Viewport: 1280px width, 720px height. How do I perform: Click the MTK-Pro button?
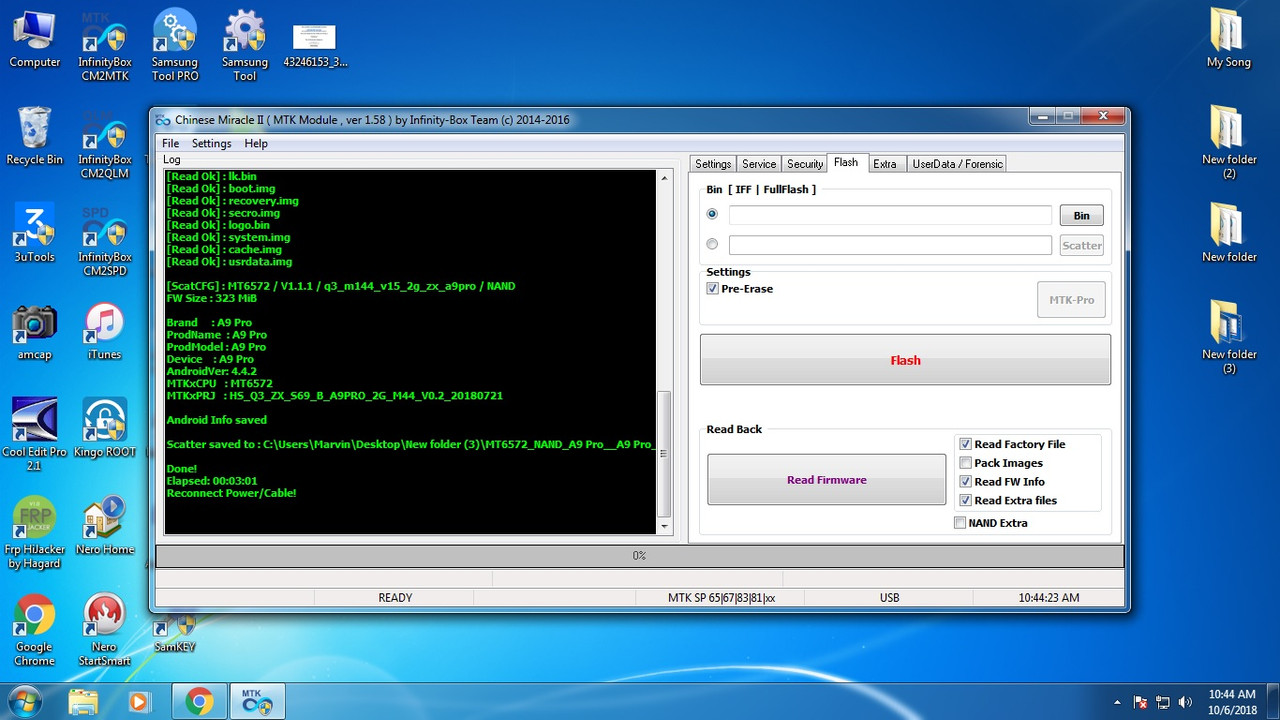pos(1071,300)
